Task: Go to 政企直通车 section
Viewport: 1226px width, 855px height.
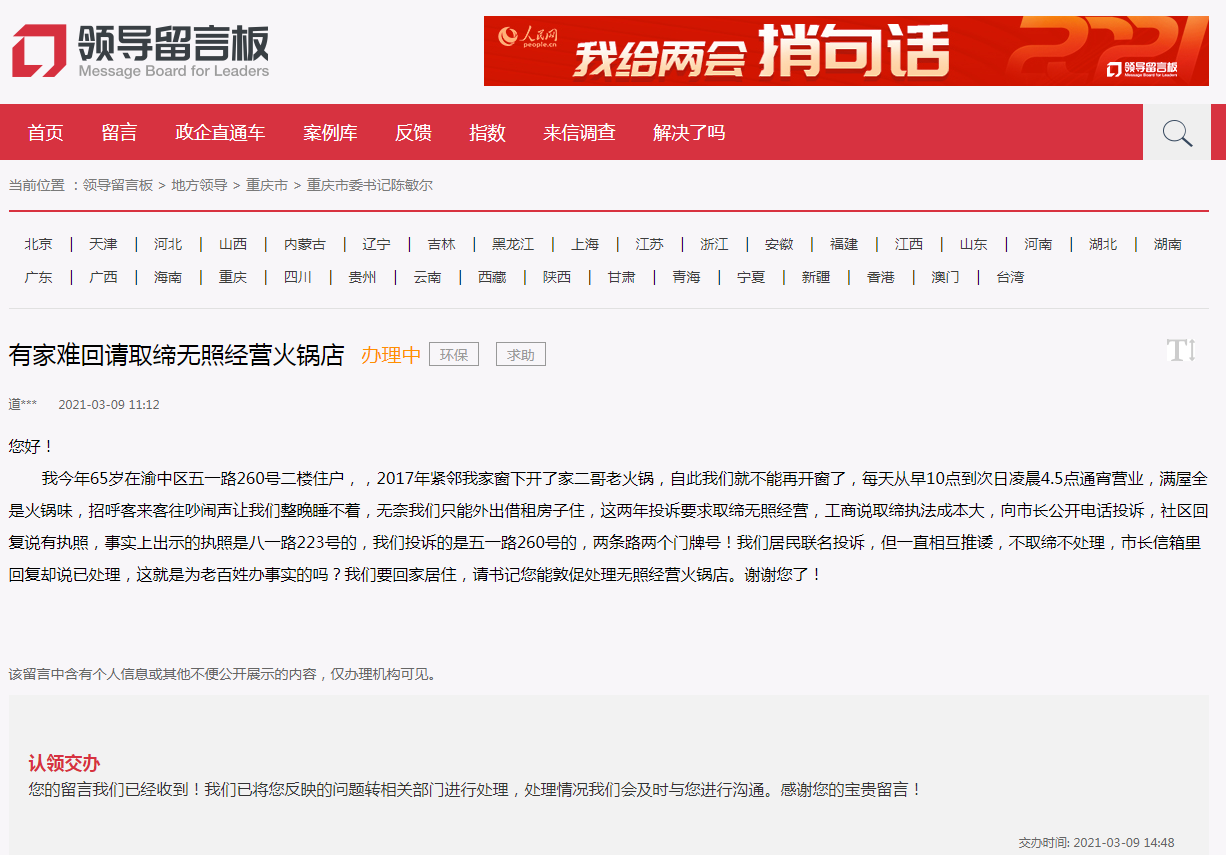Action: (x=220, y=133)
